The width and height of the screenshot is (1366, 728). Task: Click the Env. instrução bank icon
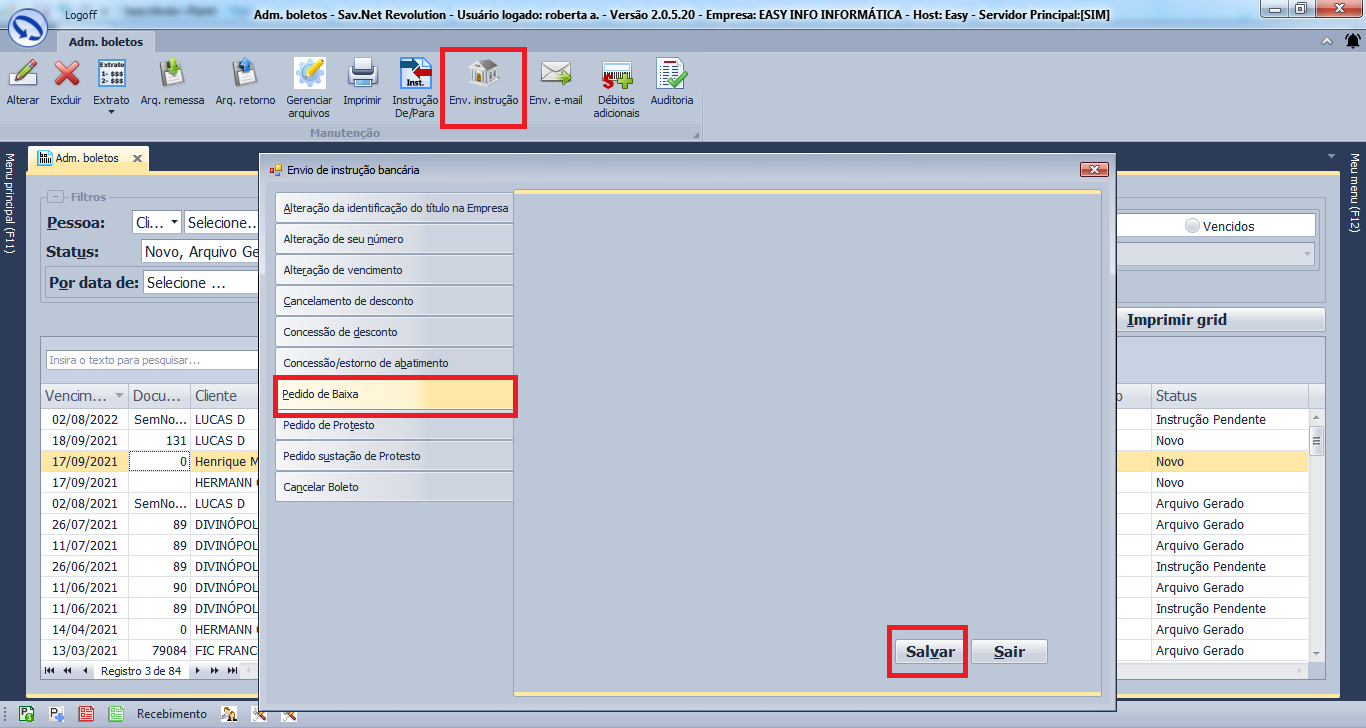coord(483,74)
